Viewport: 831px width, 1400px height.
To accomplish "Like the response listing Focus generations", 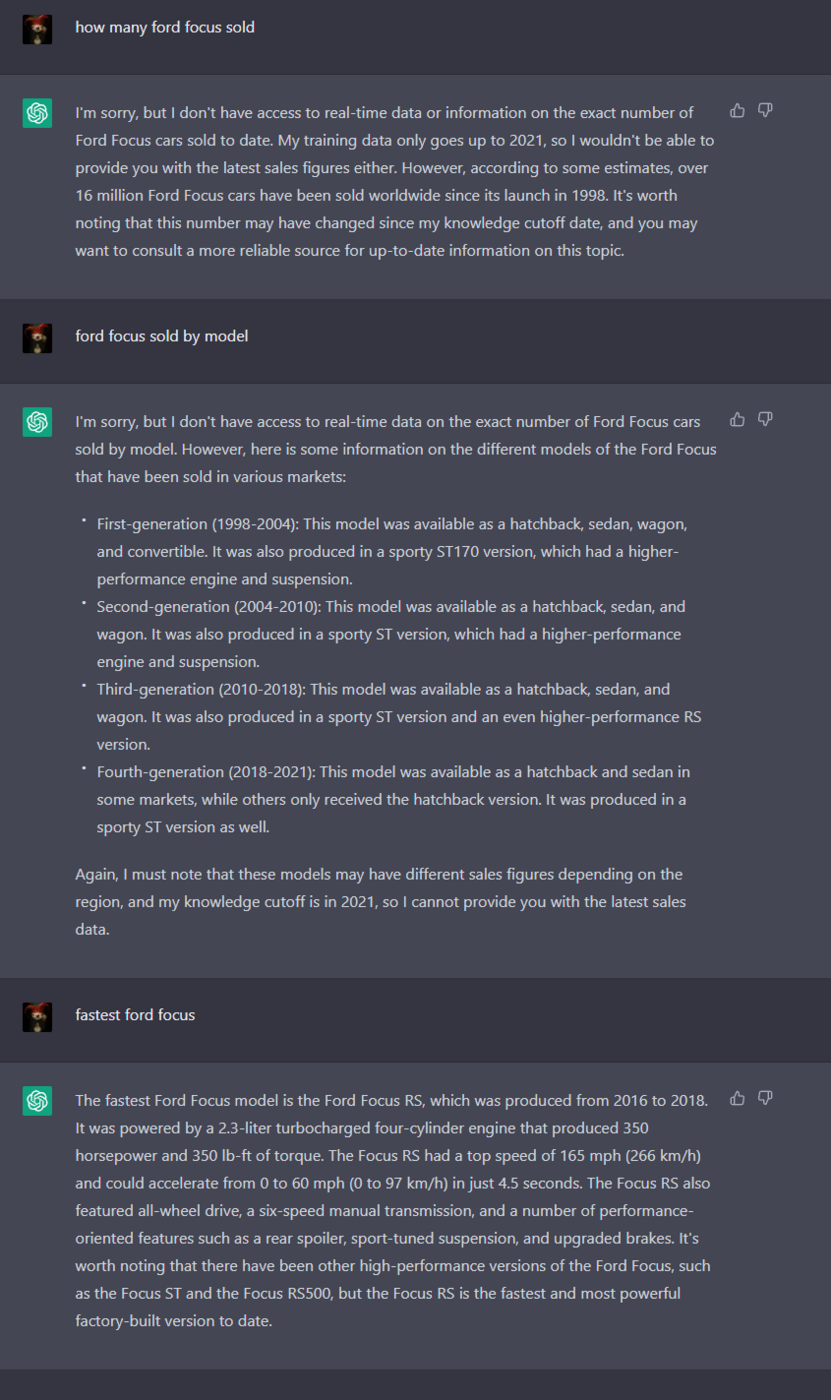I will click(737, 419).
